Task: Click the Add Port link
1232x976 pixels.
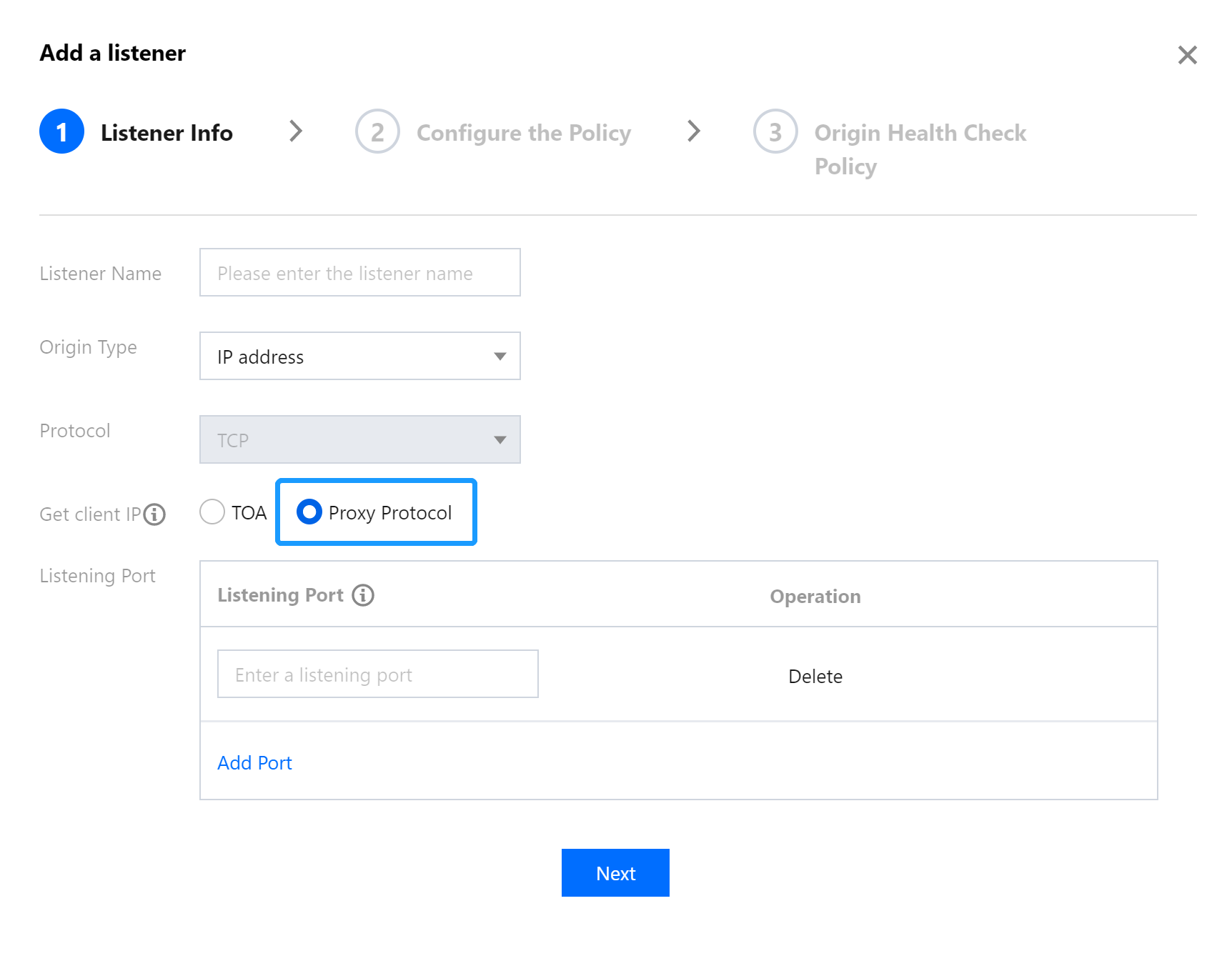Action: pos(254,763)
